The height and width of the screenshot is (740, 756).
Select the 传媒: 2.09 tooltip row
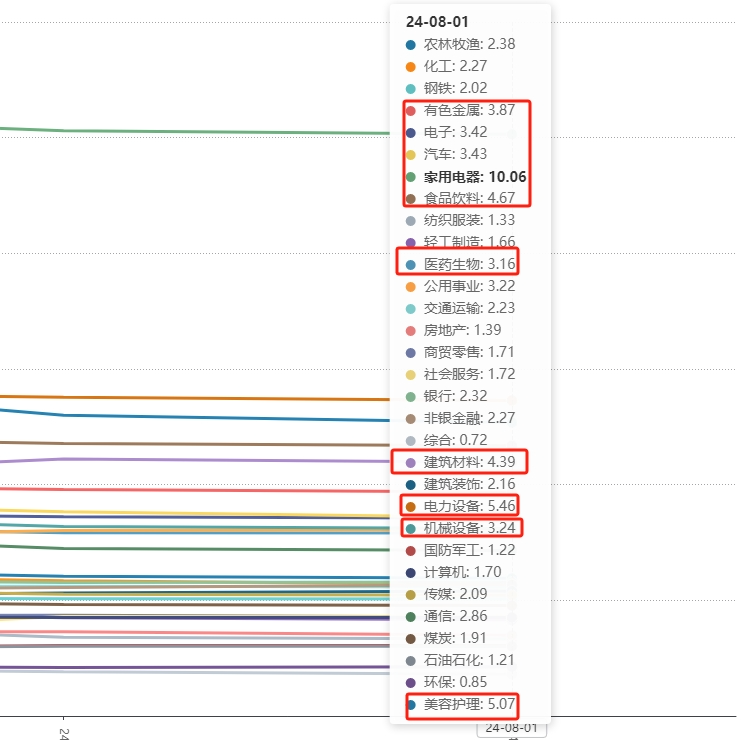coord(446,594)
